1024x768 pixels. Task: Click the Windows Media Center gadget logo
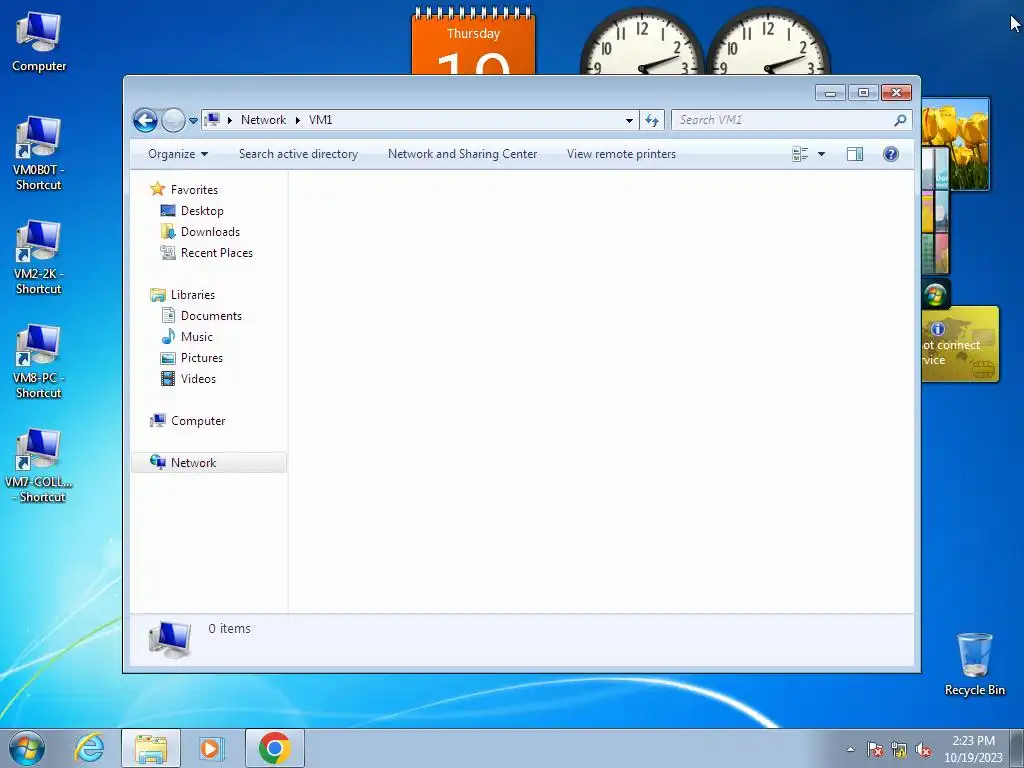click(x=935, y=295)
